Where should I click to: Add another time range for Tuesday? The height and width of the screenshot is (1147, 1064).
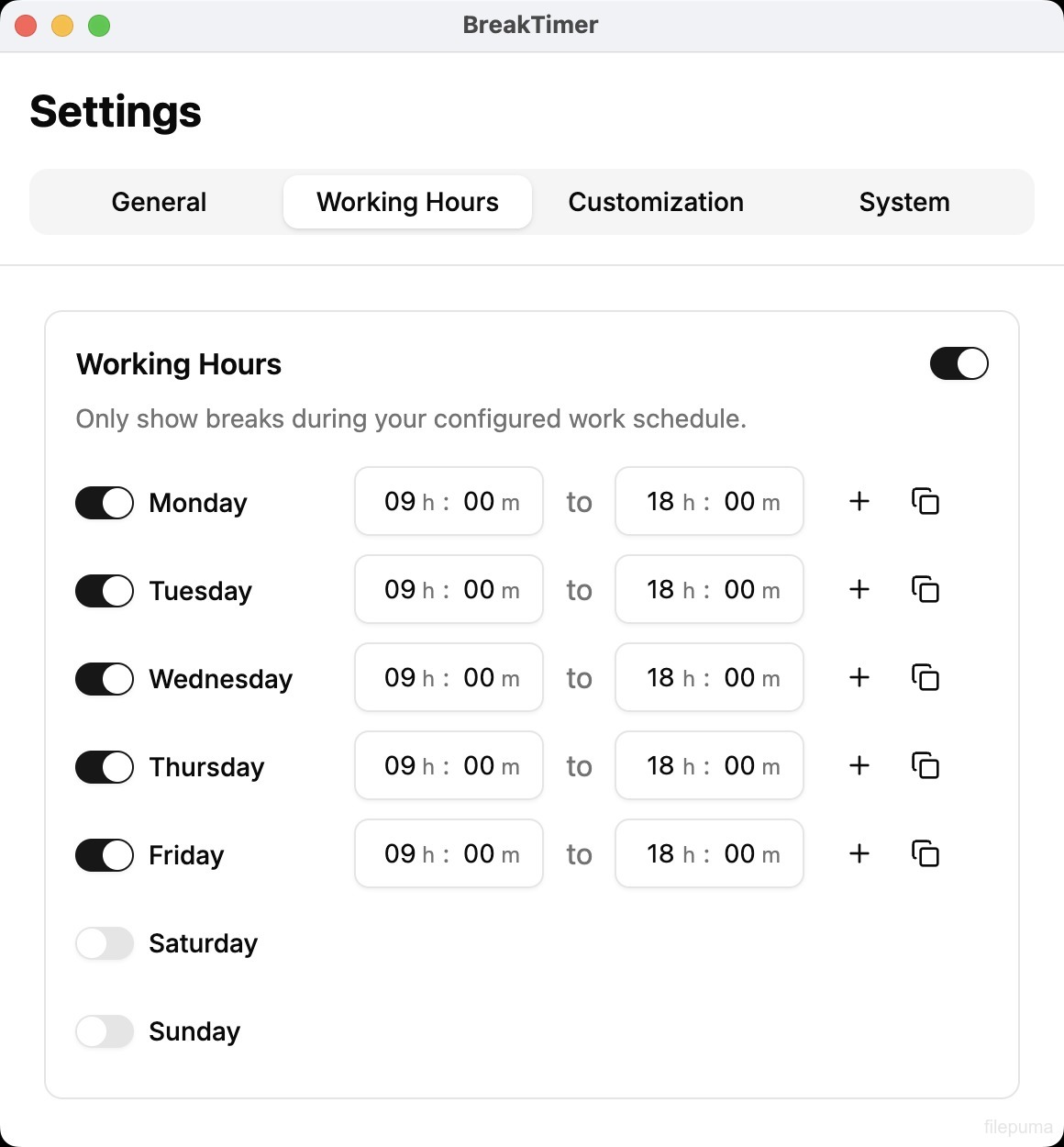click(x=859, y=589)
